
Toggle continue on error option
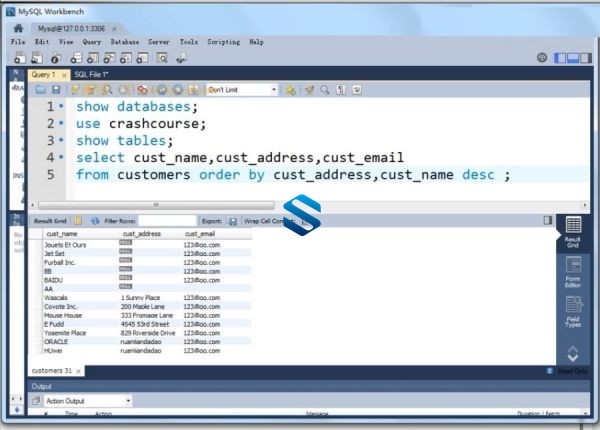pos(142,90)
